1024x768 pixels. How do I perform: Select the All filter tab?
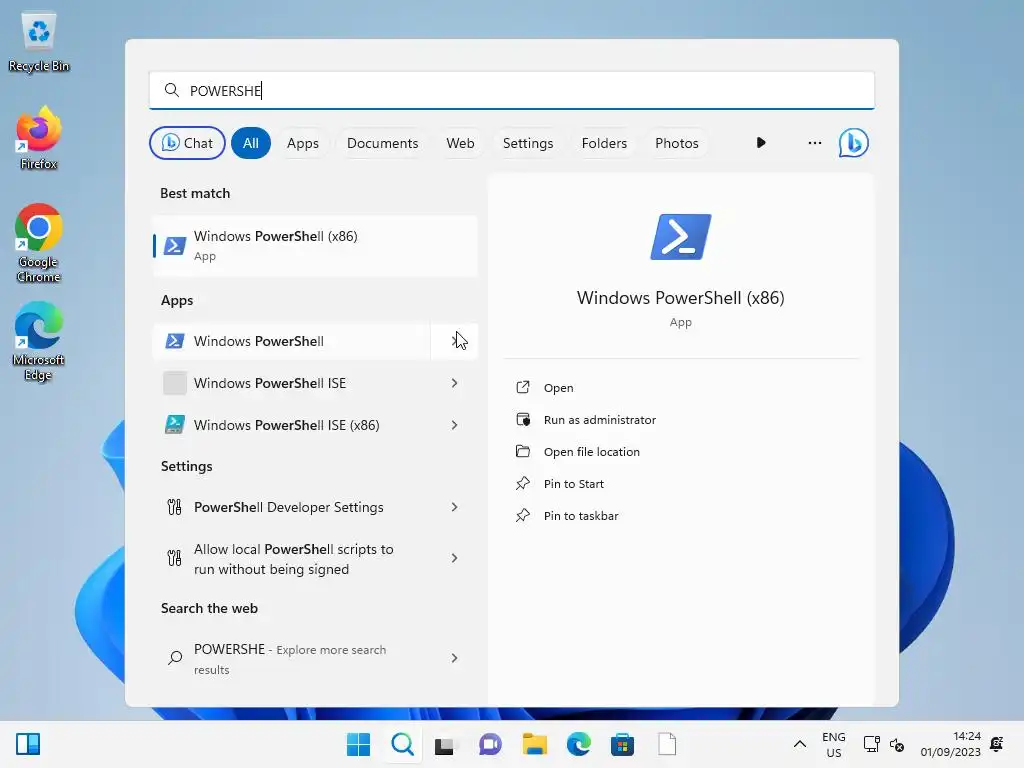251,143
